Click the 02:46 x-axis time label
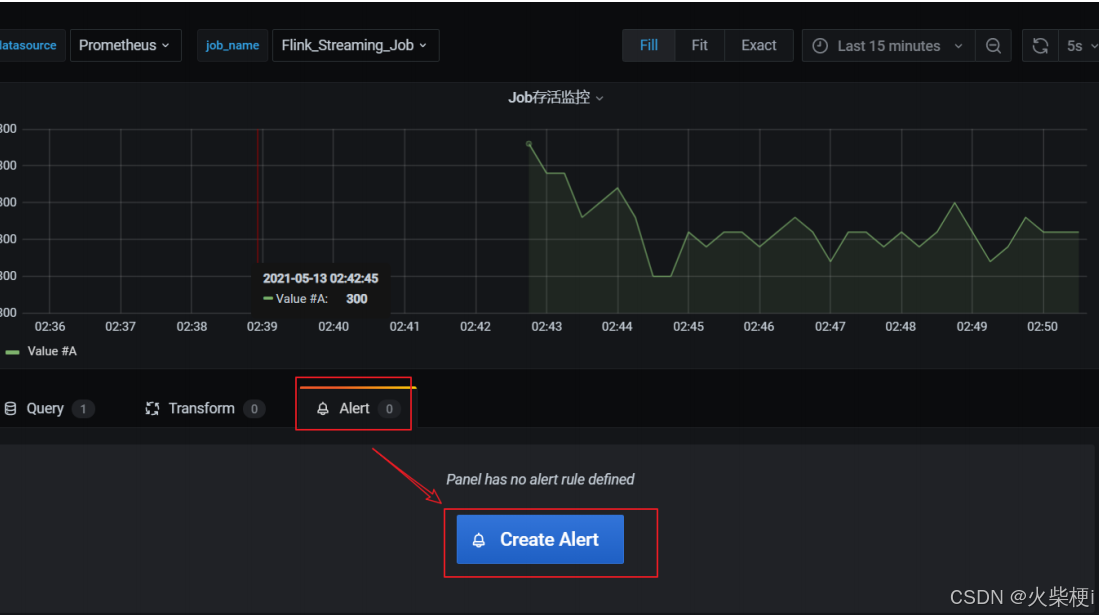The image size is (1099, 615). 758,327
